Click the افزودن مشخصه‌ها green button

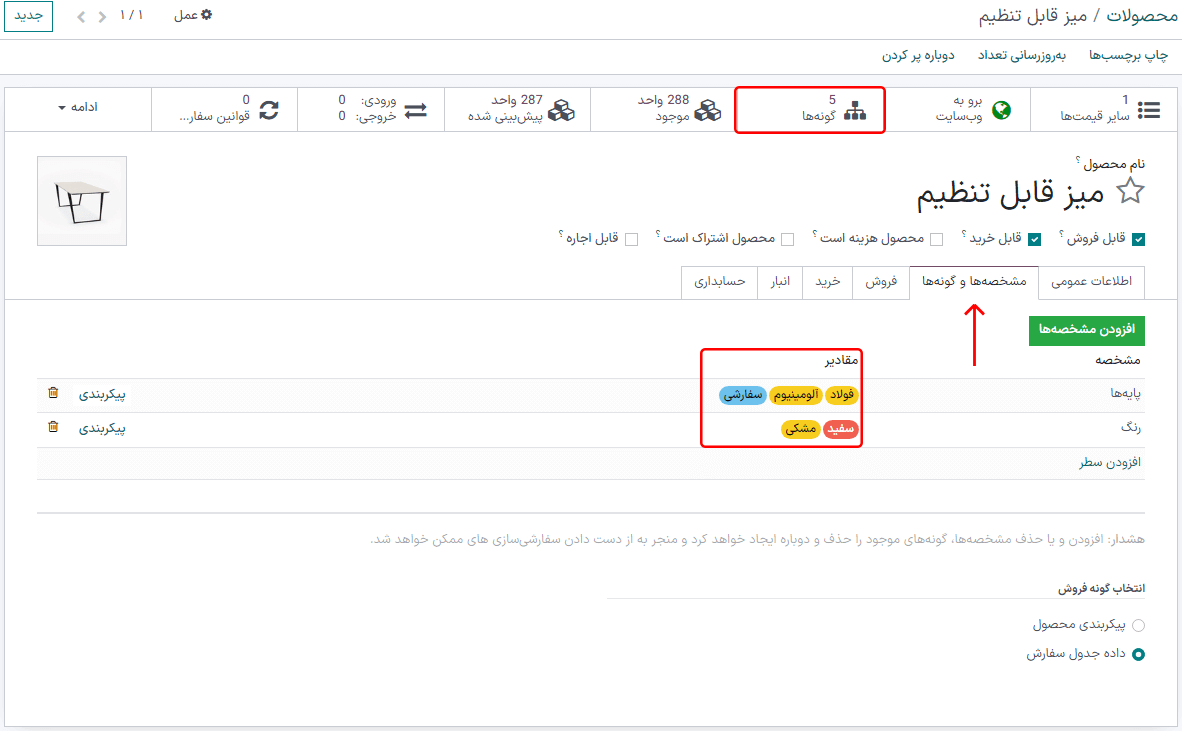pos(1086,330)
